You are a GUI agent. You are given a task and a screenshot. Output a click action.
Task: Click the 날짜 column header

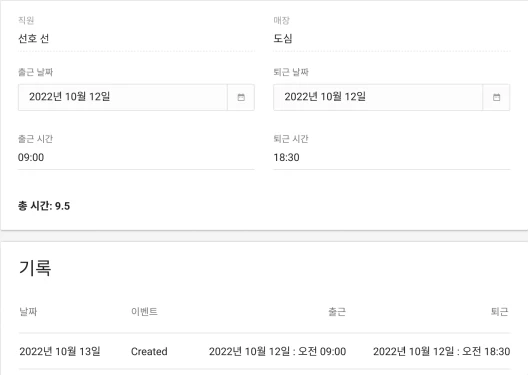28,311
